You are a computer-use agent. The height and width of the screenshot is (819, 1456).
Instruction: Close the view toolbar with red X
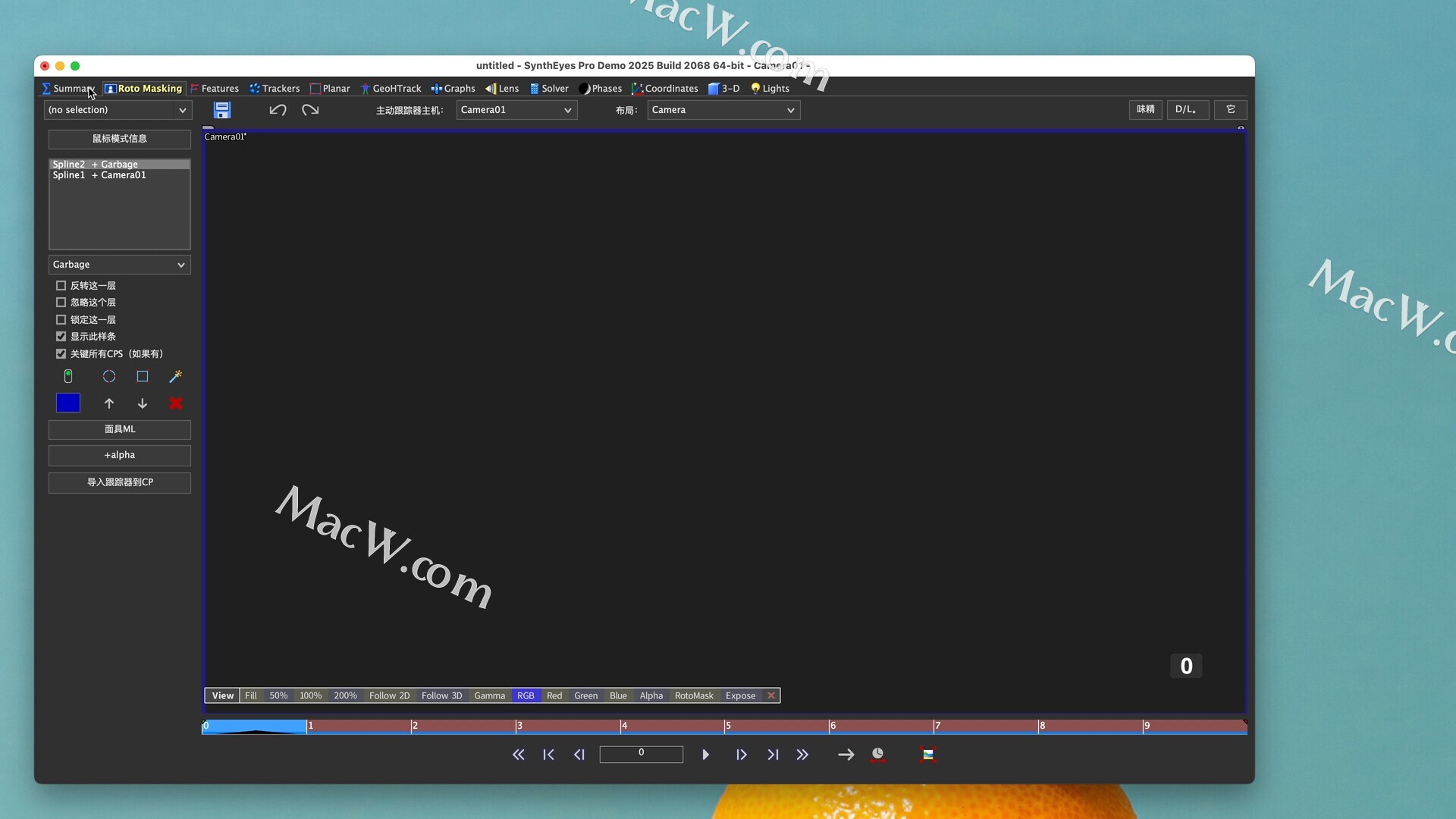click(x=771, y=695)
